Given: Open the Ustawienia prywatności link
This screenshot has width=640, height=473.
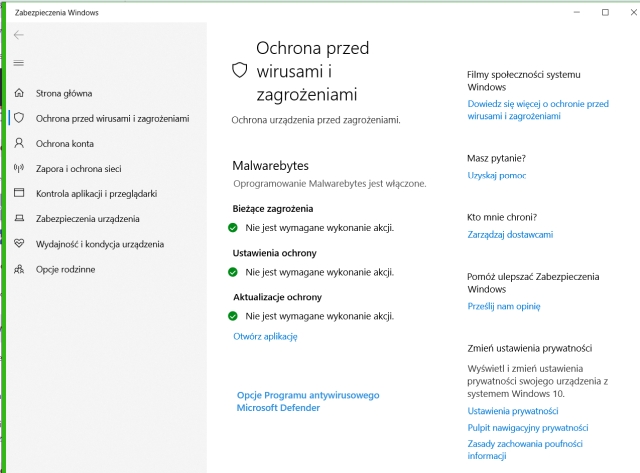Looking at the screenshot, I should [513, 411].
